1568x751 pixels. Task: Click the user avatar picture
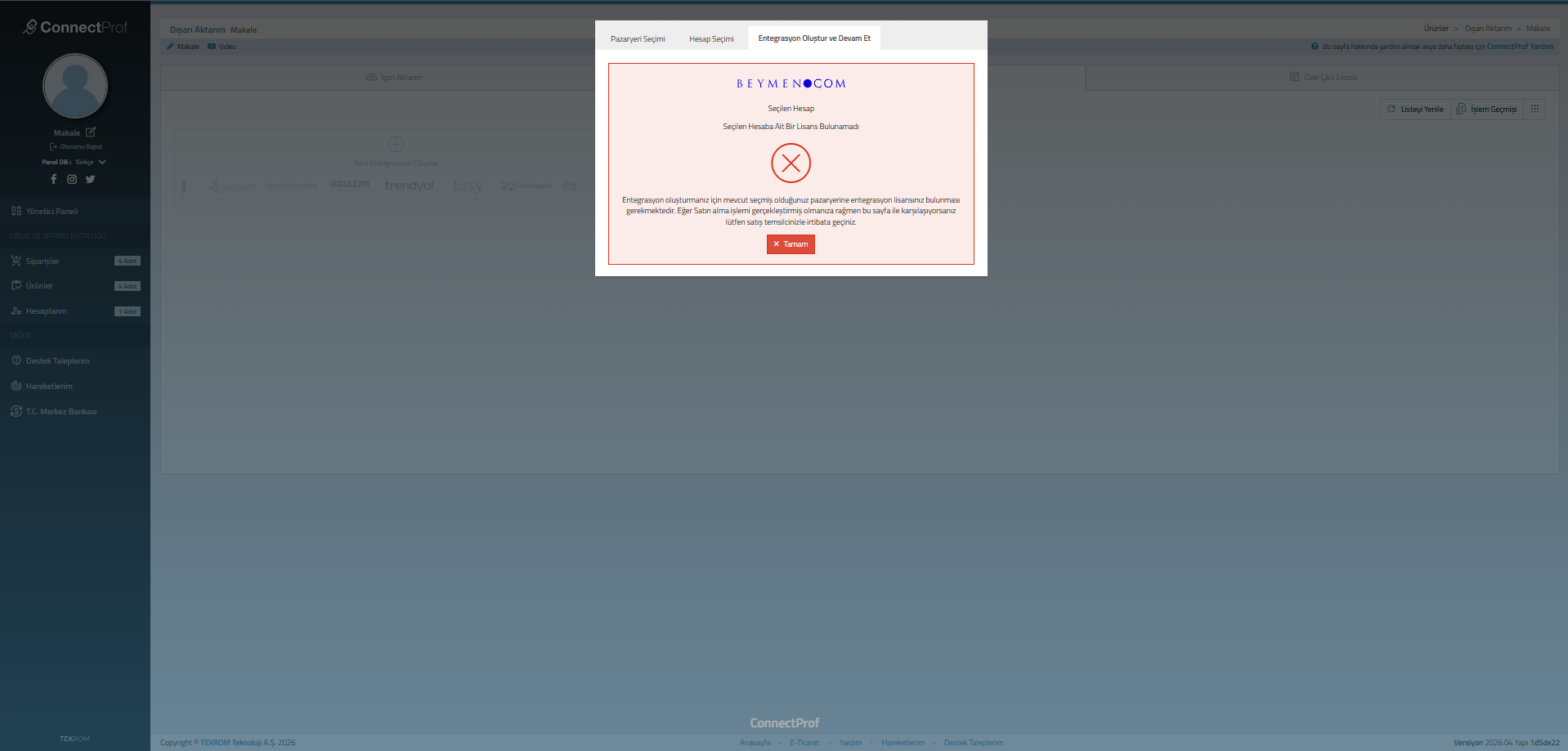pyautogui.click(x=75, y=86)
